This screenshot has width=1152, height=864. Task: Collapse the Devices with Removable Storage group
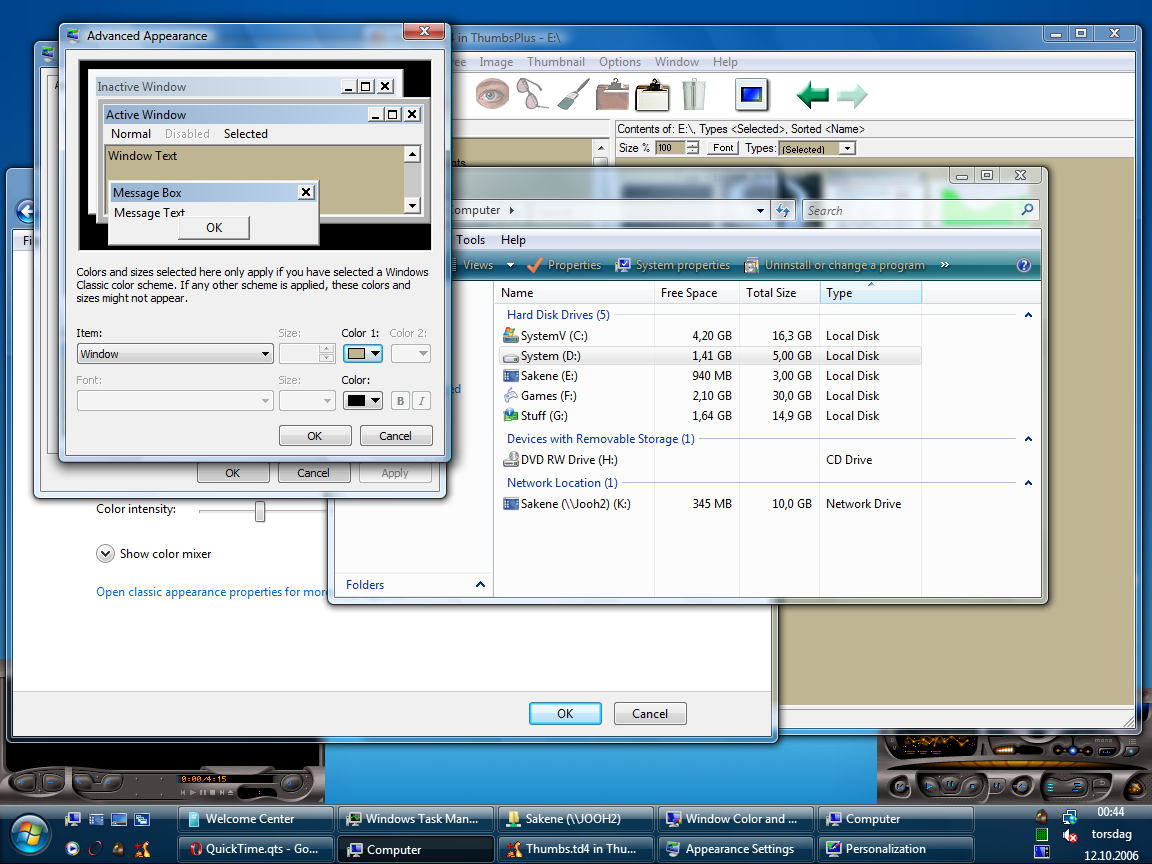[x=1028, y=439]
